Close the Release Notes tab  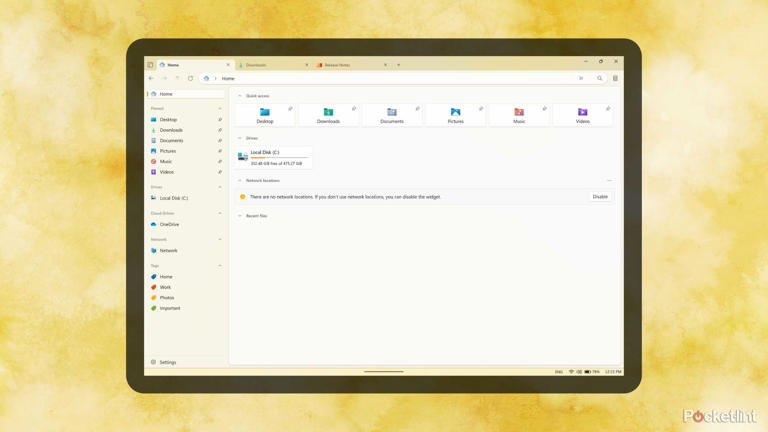pos(385,65)
